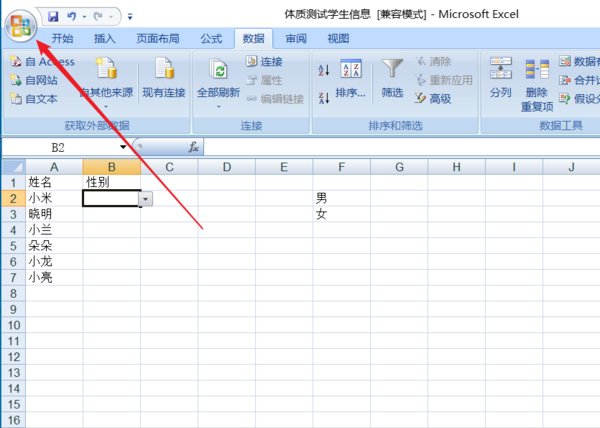This screenshot has height=428, width=600.
Task: Click the 编辑链接 button
Action: point(275,99)
